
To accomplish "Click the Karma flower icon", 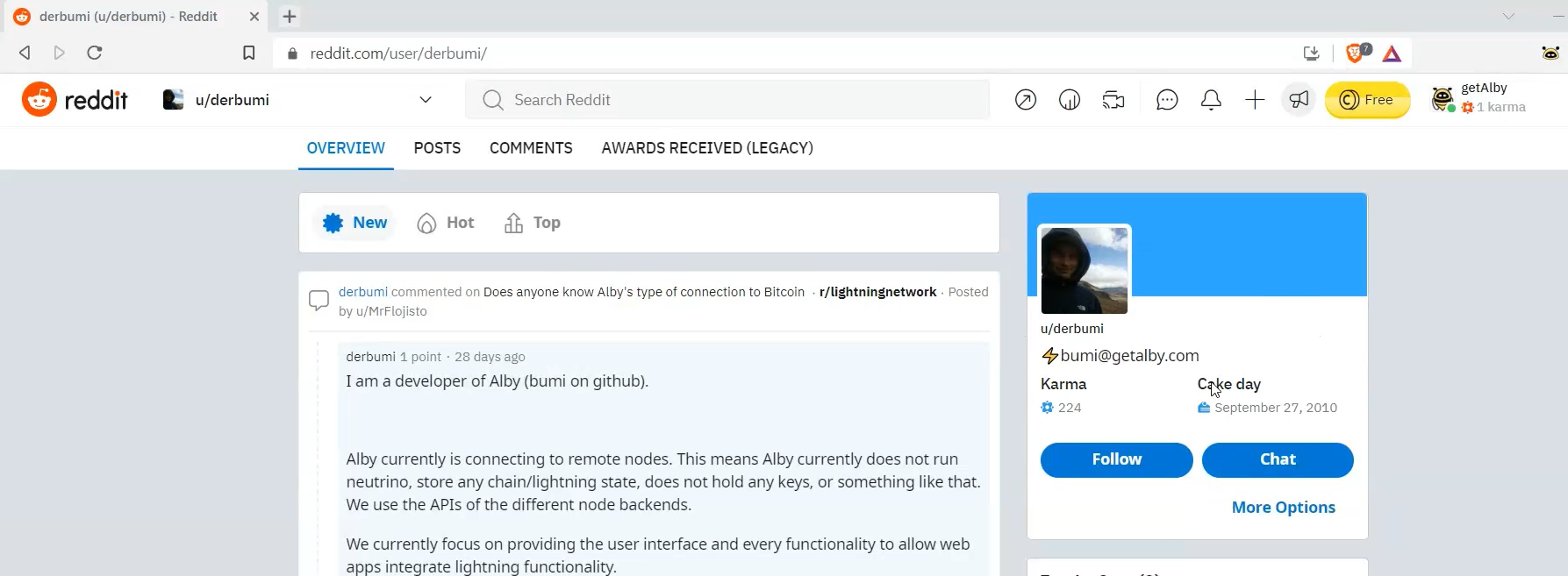I will click(x=1047, y=408).
